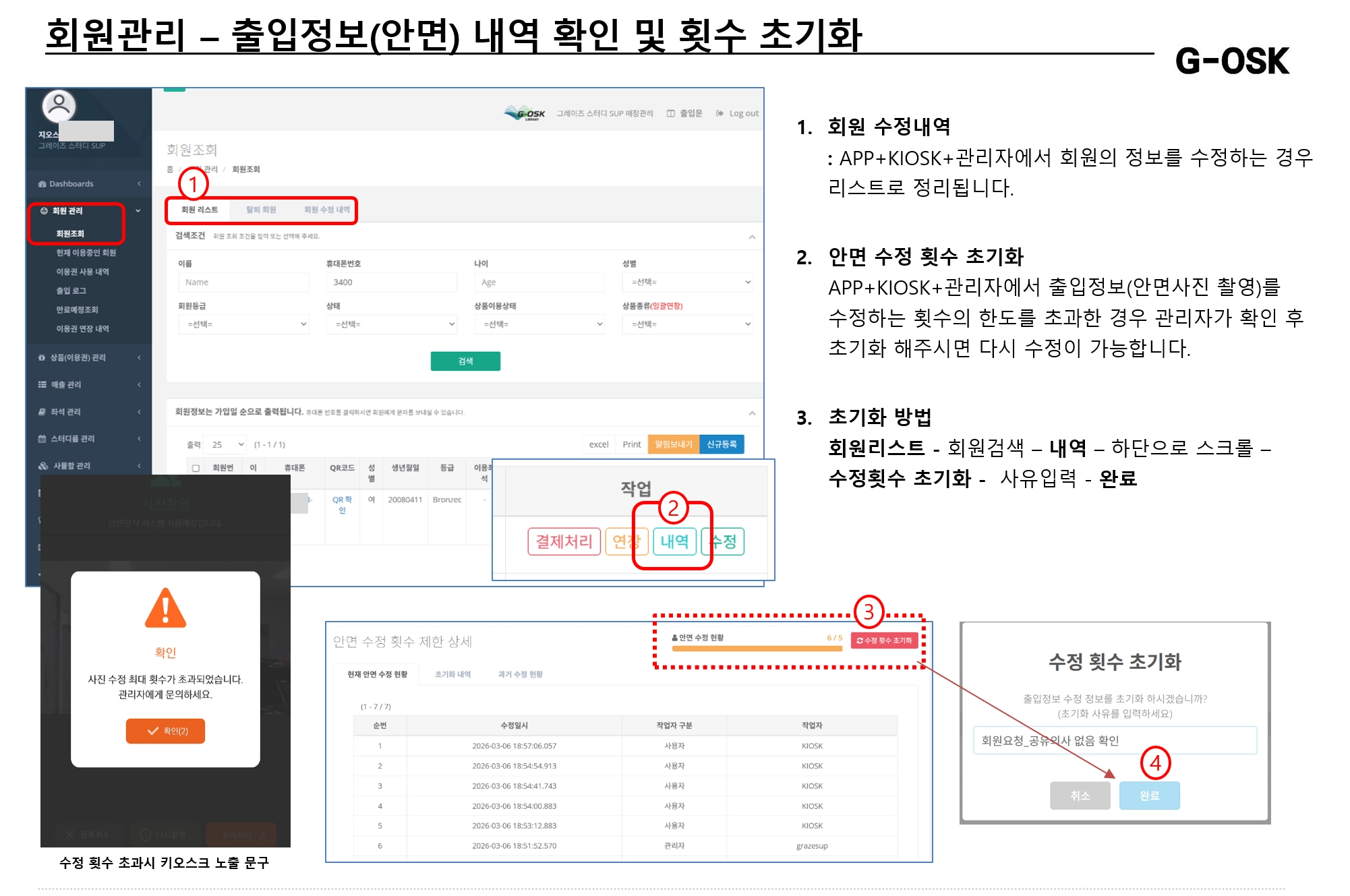Click the 출입문 door icon in the header
This screenshot has height=896, width=1350.
coord(671,113)
